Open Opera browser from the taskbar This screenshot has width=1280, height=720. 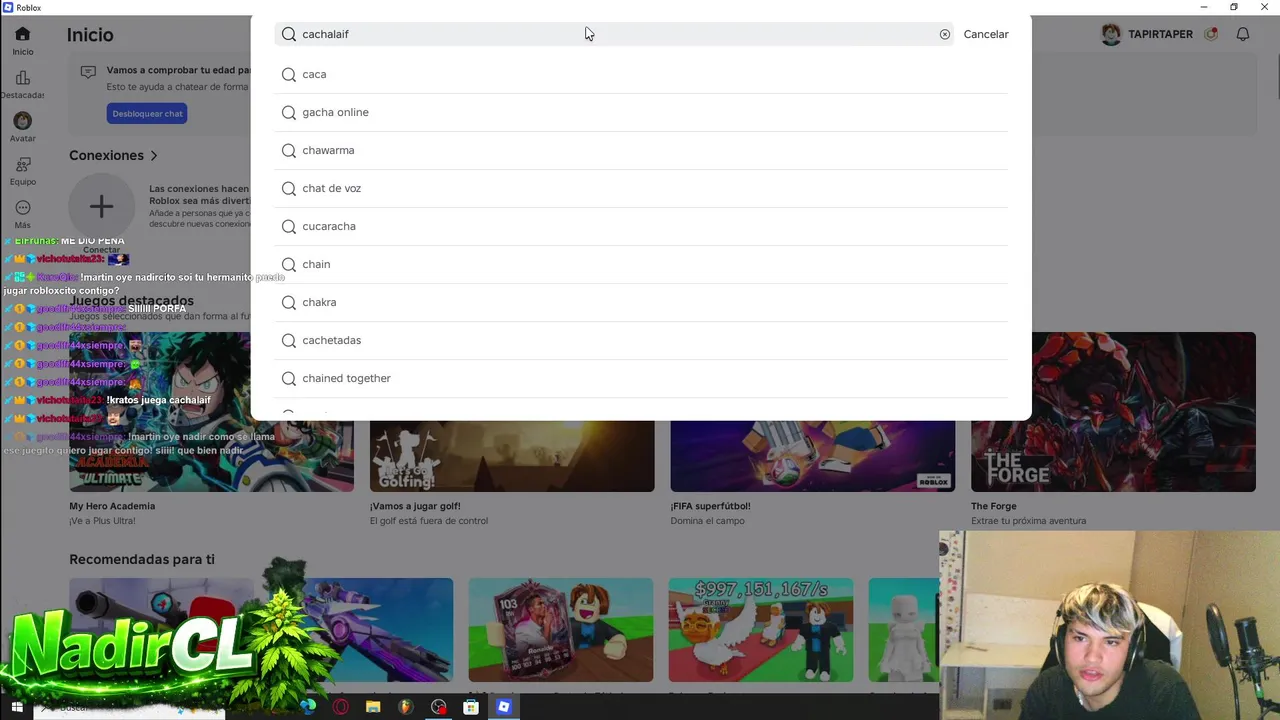pos(341,707)
